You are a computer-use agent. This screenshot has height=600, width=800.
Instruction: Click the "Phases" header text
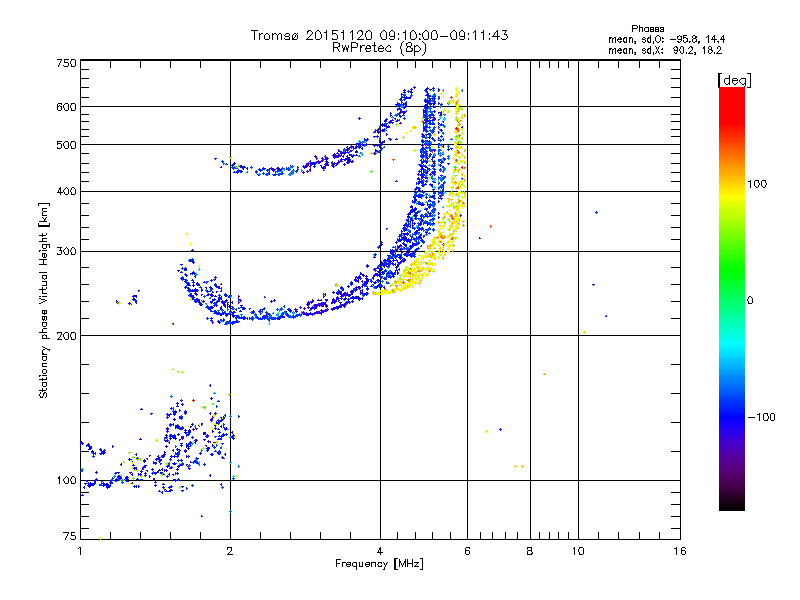(647, 29)
